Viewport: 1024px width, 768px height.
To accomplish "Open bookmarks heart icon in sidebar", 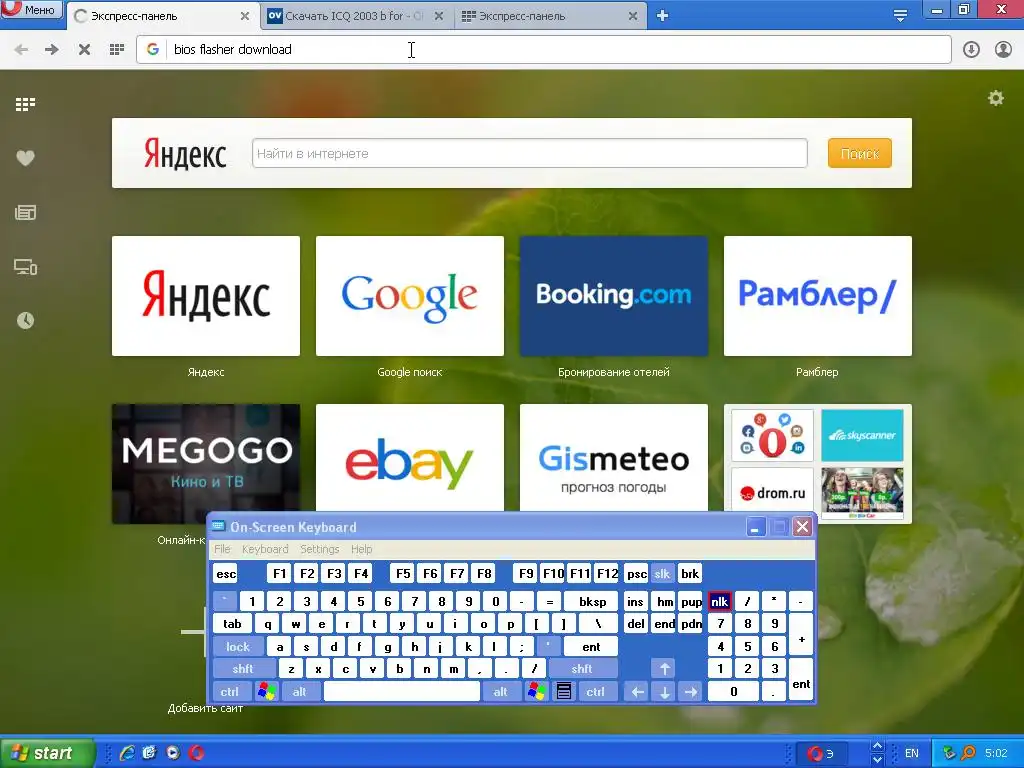I will 25,158.
